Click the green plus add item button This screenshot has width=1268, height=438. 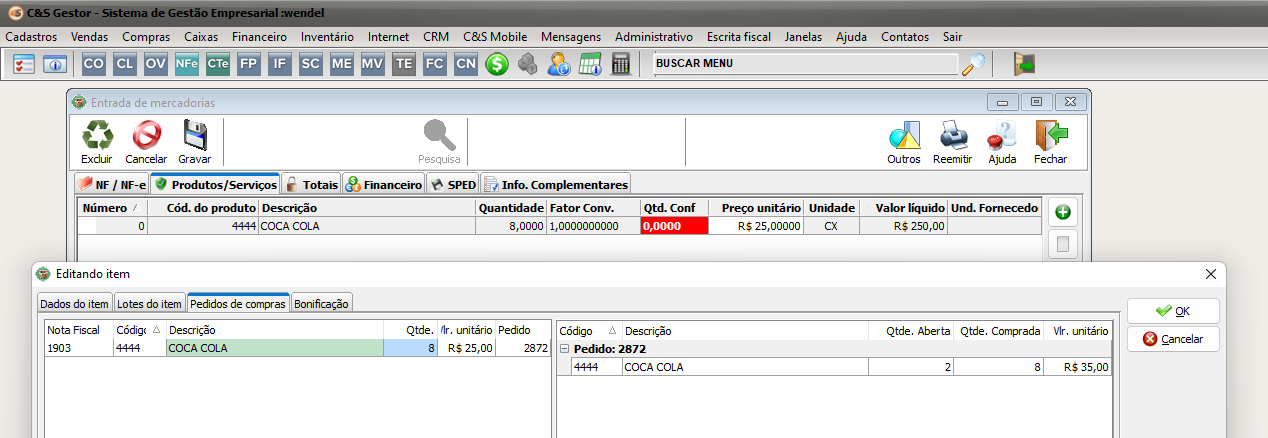coord(1062,212)
